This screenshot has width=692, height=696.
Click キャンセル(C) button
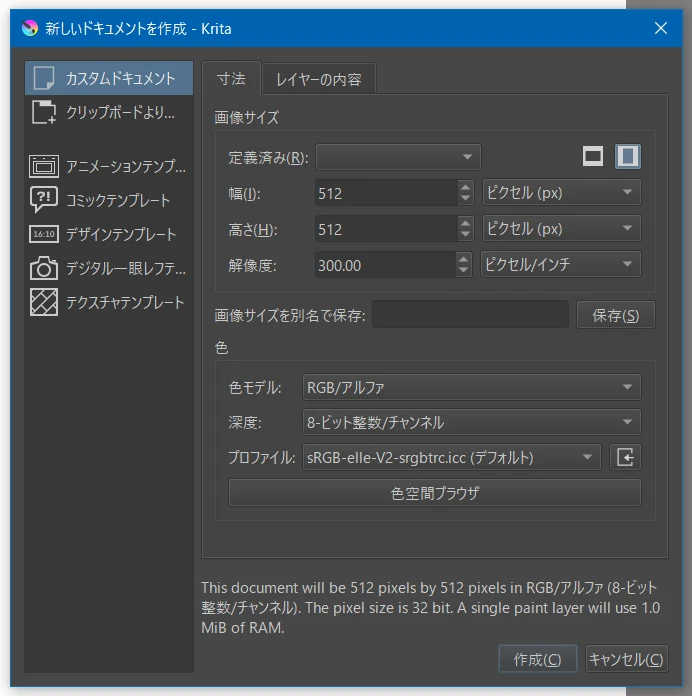626,659
